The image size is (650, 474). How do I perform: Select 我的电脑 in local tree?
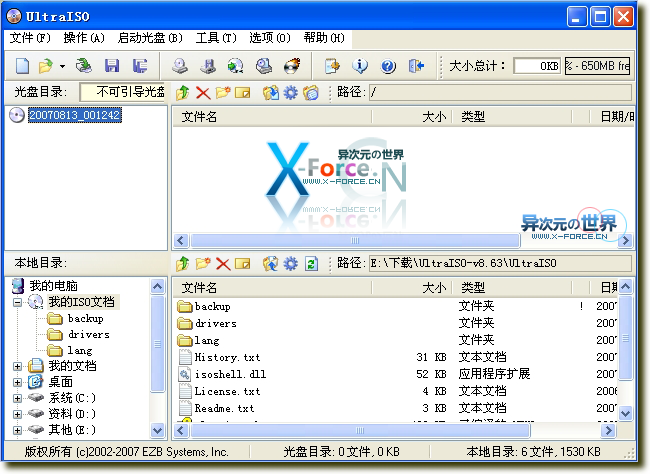point(53,286)
